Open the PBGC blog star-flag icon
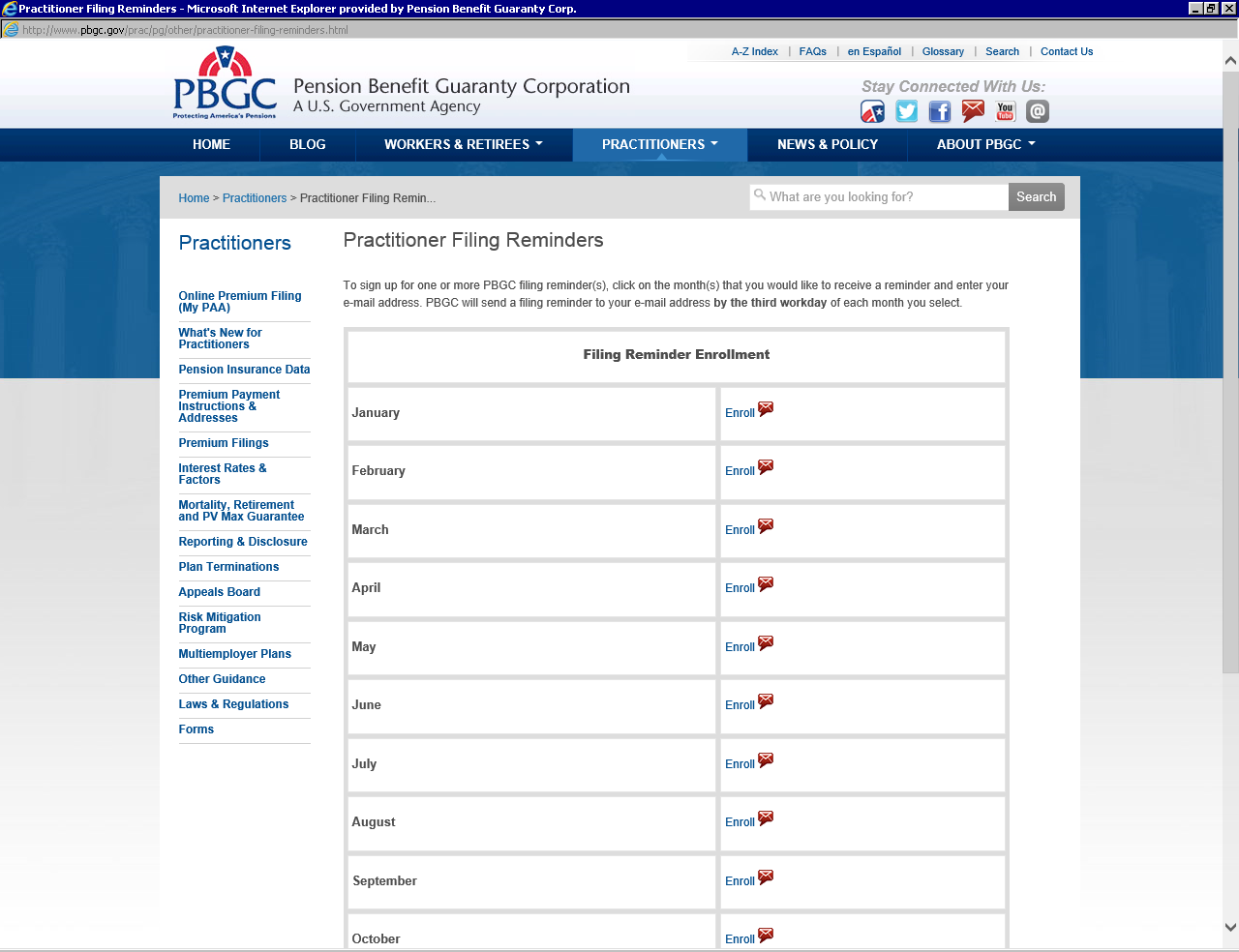 click(x=872, y=112)
